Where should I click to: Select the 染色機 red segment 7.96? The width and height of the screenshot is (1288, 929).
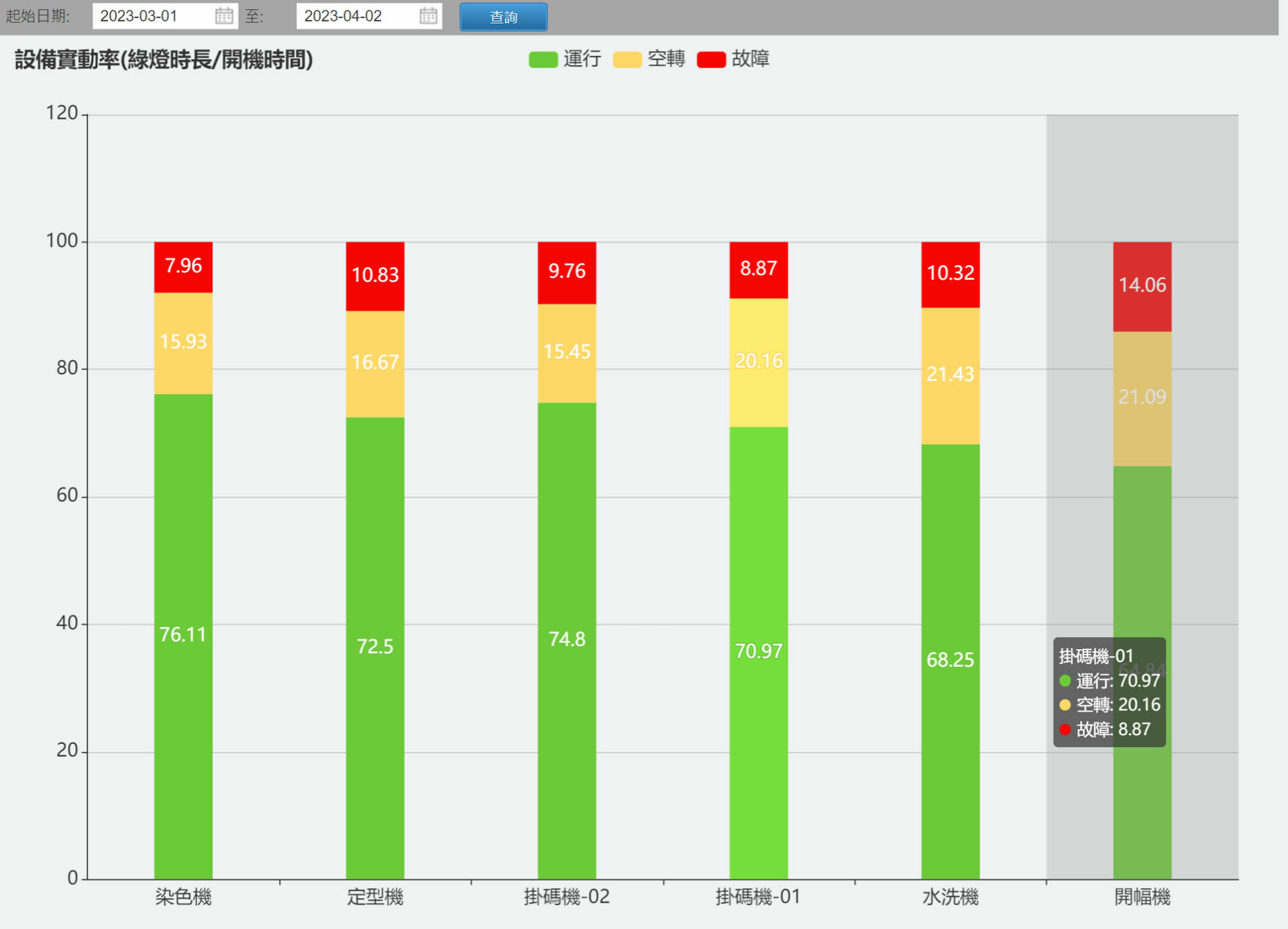pyautogui.click(x=183, y=267)
